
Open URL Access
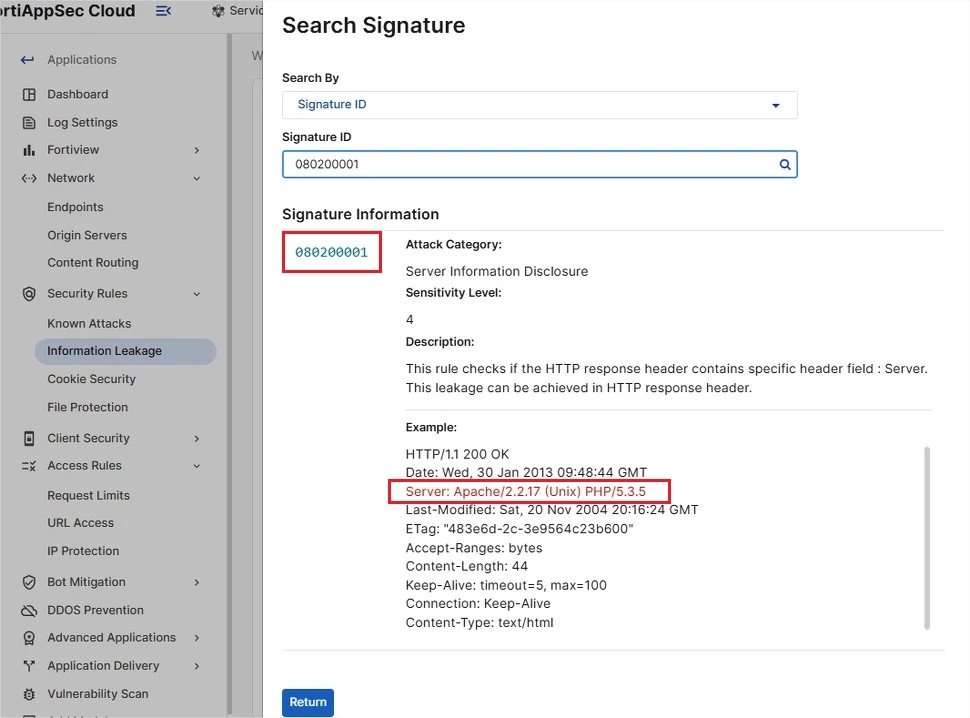(x=80, y=523)
